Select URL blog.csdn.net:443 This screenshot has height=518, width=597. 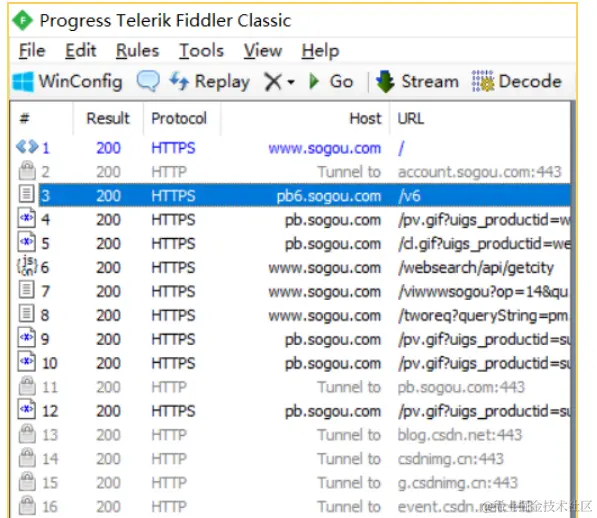click(x=460, y=435)
